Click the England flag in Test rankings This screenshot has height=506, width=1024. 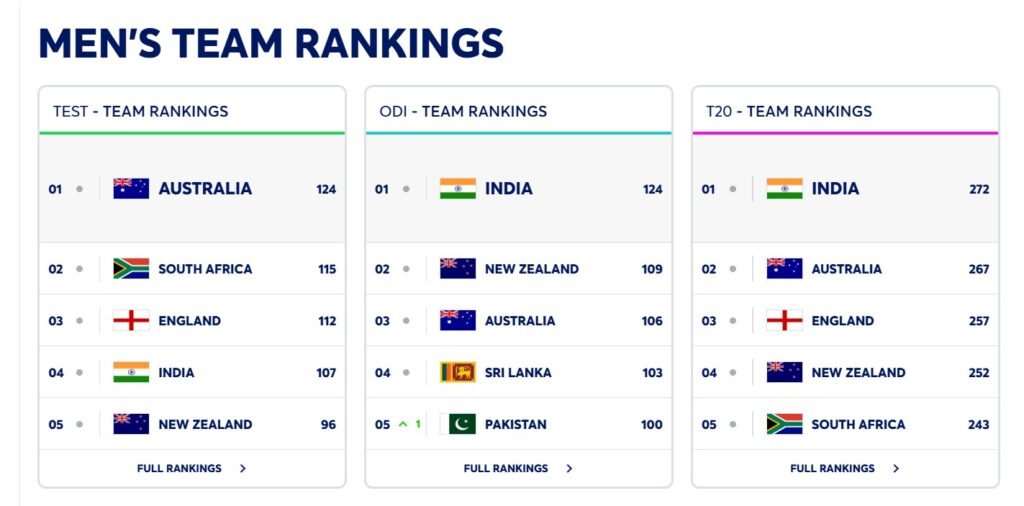[x=131, y=321]
